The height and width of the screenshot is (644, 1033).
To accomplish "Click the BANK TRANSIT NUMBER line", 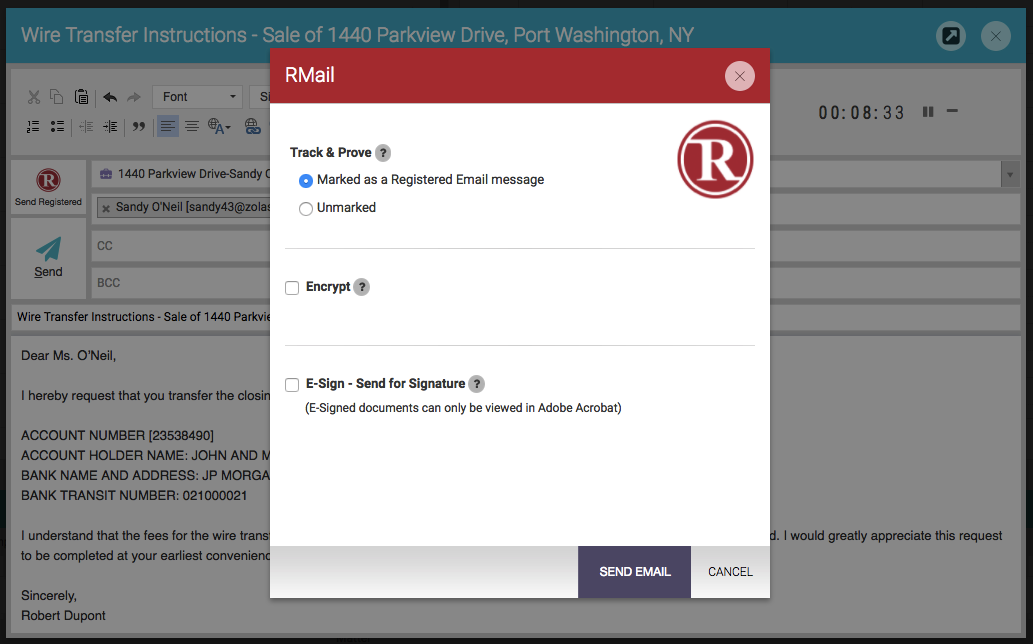I will click(134, 495).
